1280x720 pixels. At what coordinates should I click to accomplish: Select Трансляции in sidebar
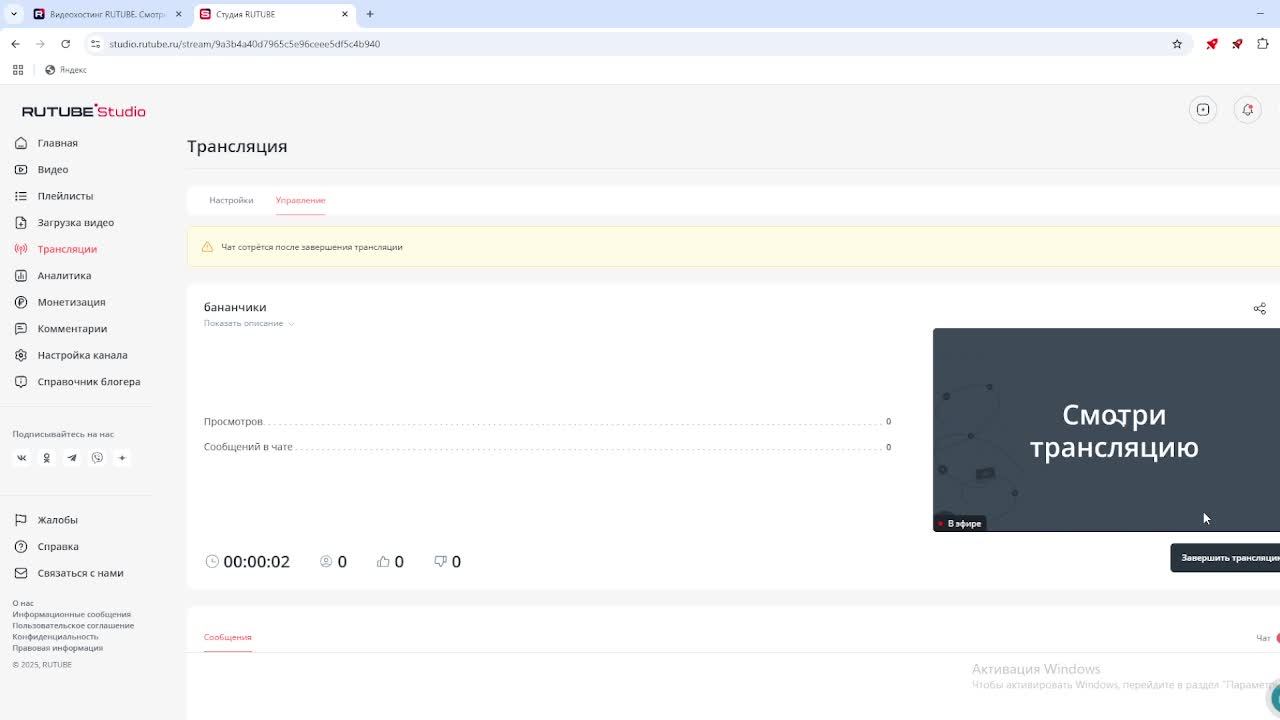(x=67, y=249)
